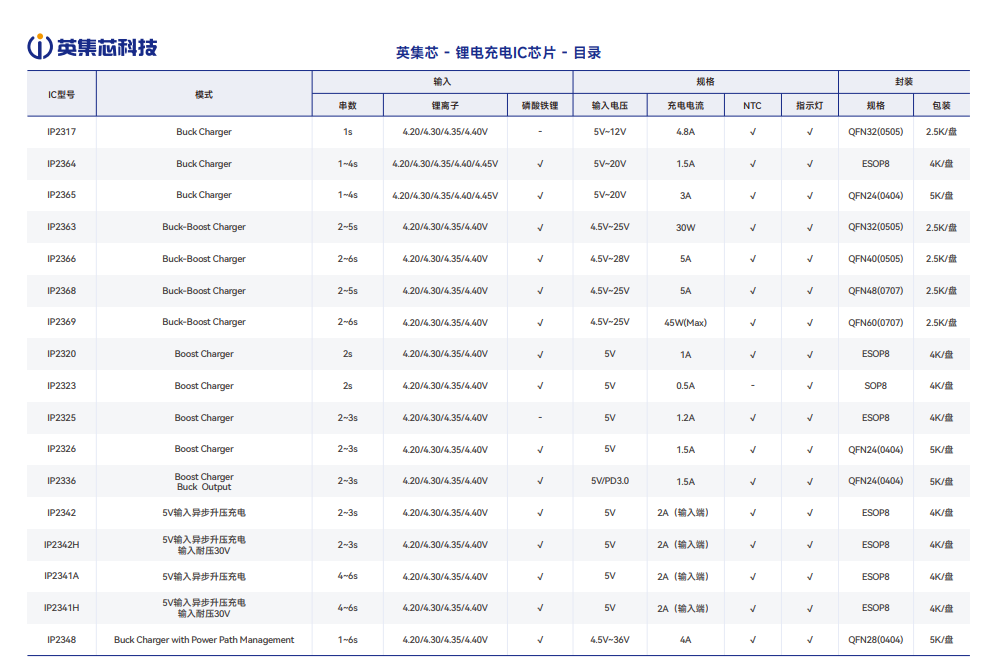The width and height of the screenshot is (999, 672).
Task: Select the IP2320 model cell
Action: pyautogui.click(x=61, y=354)
